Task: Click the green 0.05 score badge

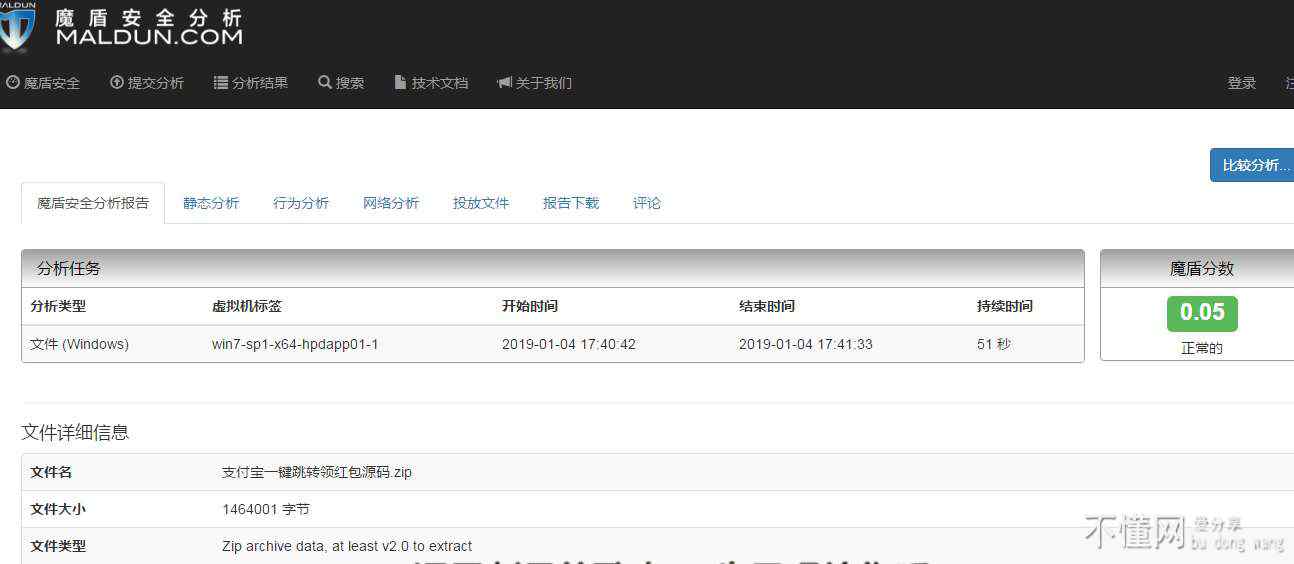Action: point(1202,313)
